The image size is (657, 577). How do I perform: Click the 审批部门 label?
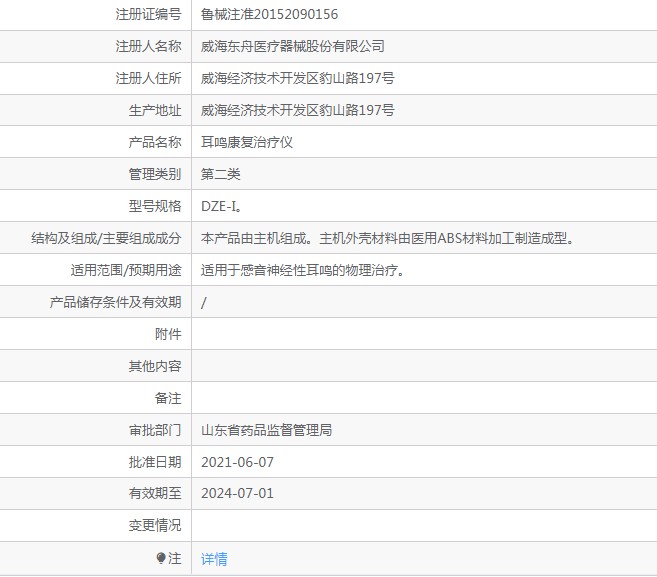[155, 430]
